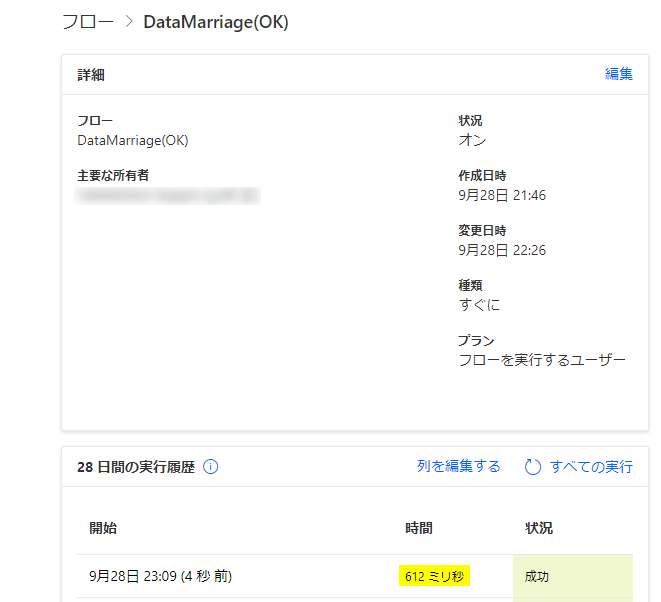Go back to フロー via breadcrumb
Viewport: 661px width, 602px height.
pos(88,22)
